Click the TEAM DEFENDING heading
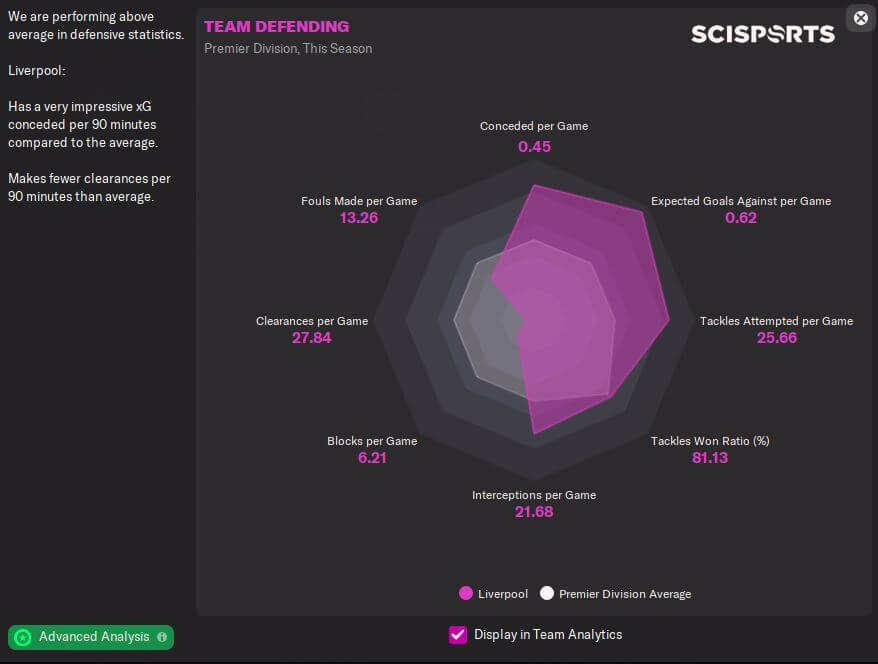Screen dimensions: 878x664 277,26
